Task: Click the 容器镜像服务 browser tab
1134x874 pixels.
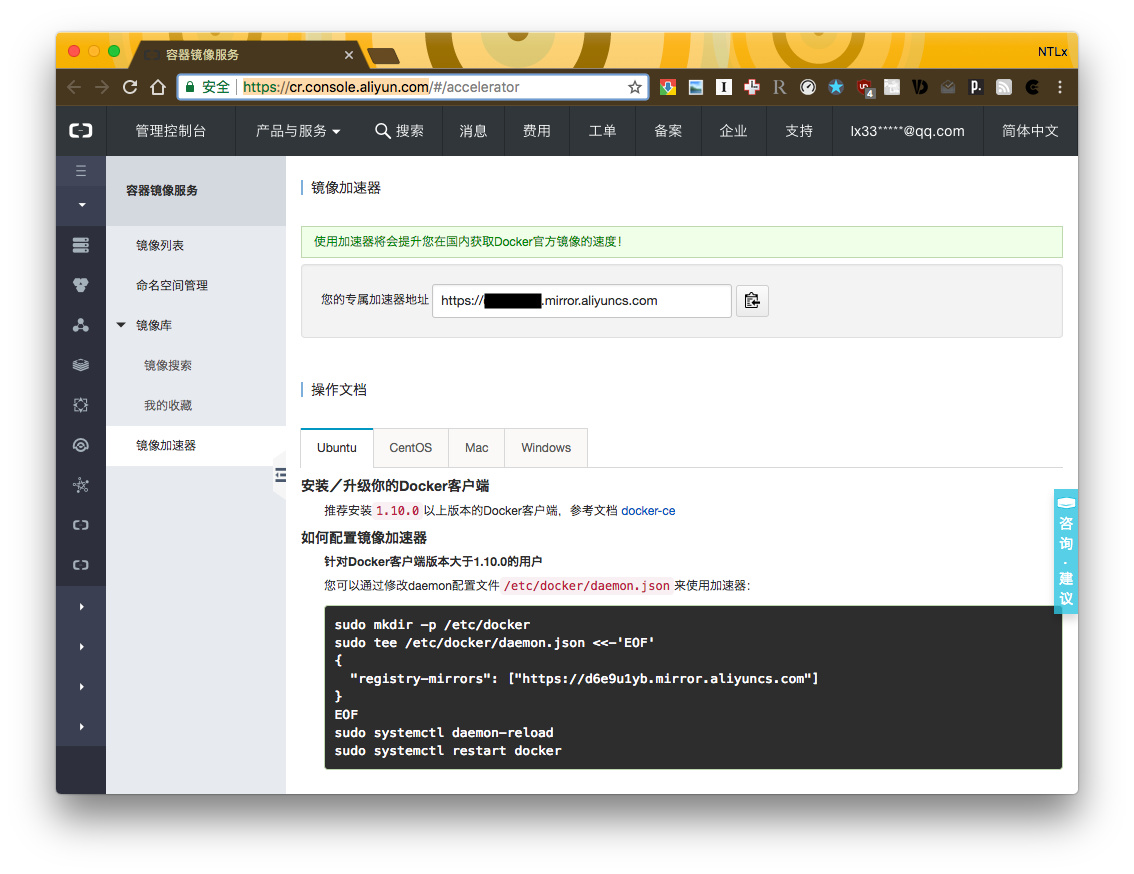Action: click(246, 54)
